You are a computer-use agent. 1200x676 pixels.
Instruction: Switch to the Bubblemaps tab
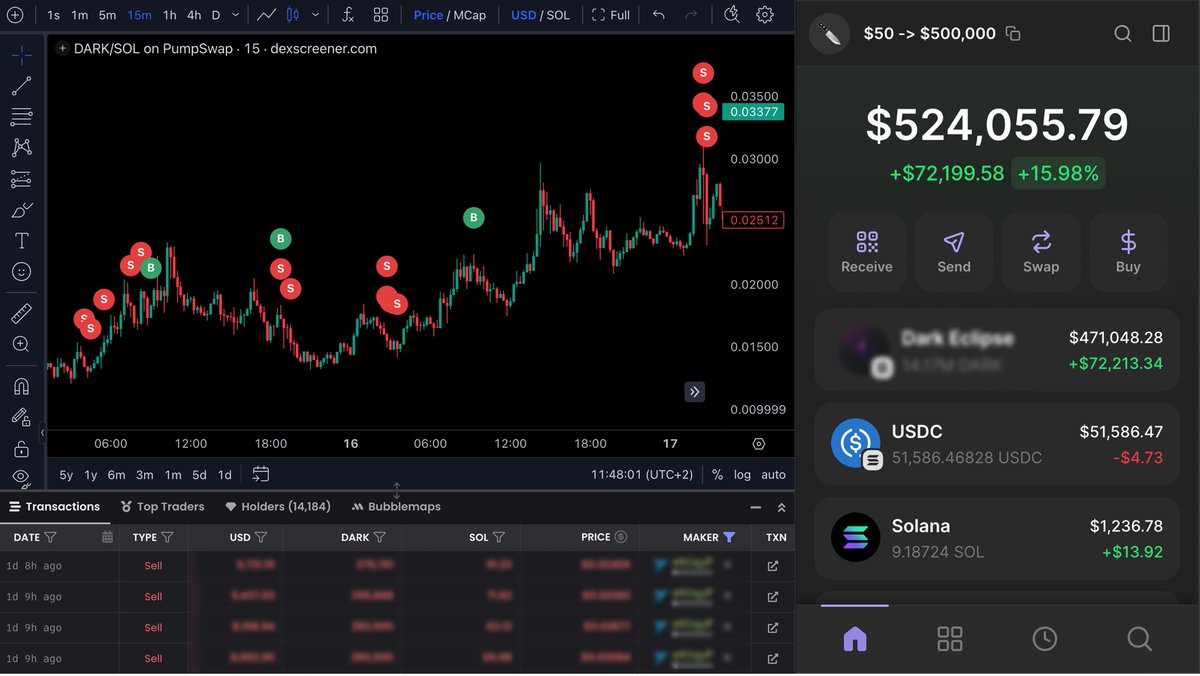point(396,507)
